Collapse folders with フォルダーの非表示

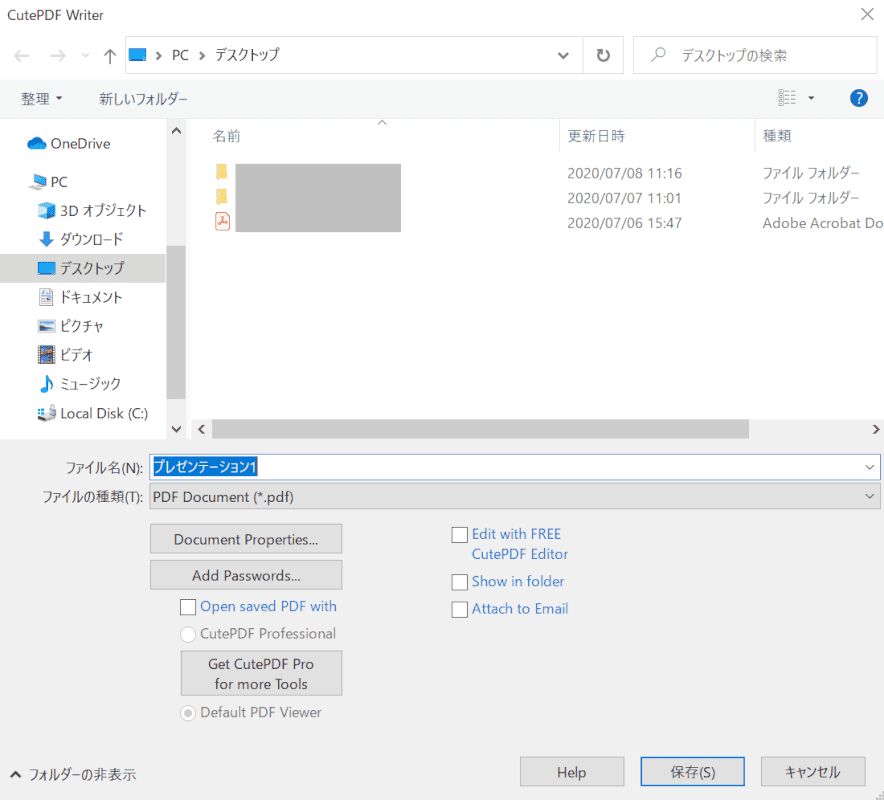click(73, 774)
